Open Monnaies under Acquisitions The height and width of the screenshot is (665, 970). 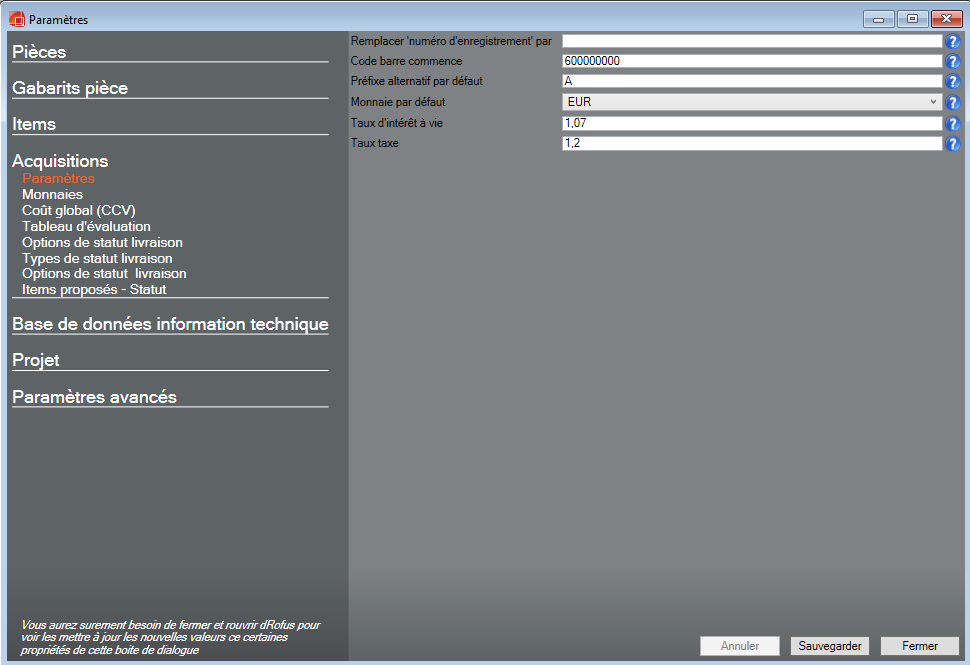point(52,194)
